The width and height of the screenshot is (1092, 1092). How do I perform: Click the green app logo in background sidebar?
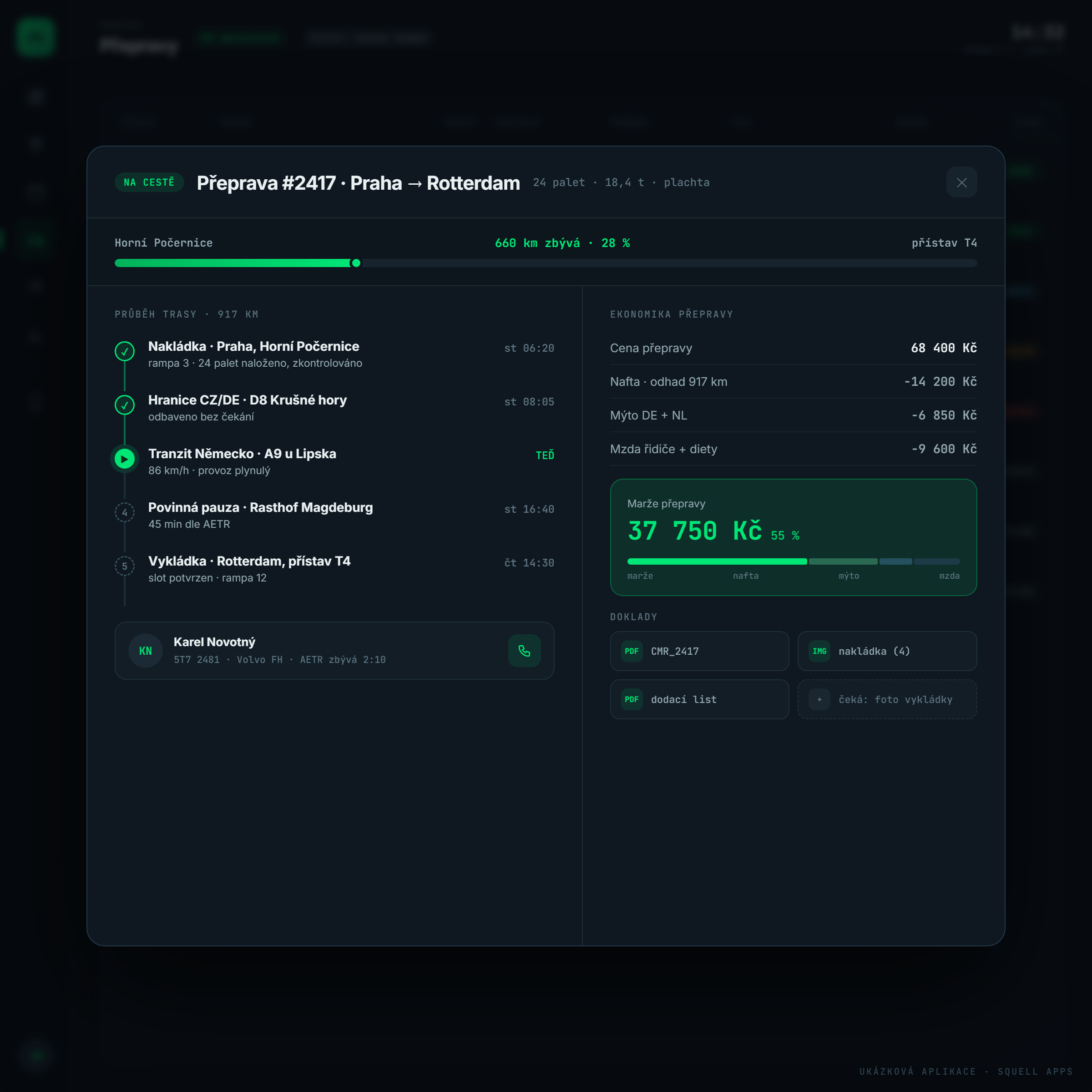point(35,37)
